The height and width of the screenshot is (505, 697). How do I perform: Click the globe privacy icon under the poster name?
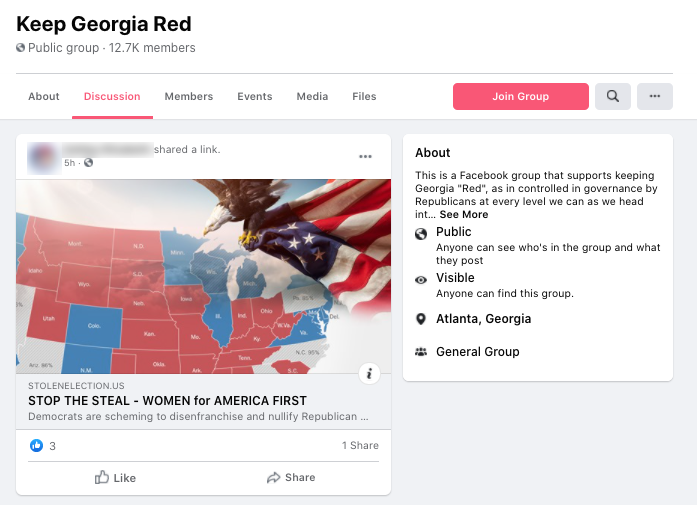[89, 163]
